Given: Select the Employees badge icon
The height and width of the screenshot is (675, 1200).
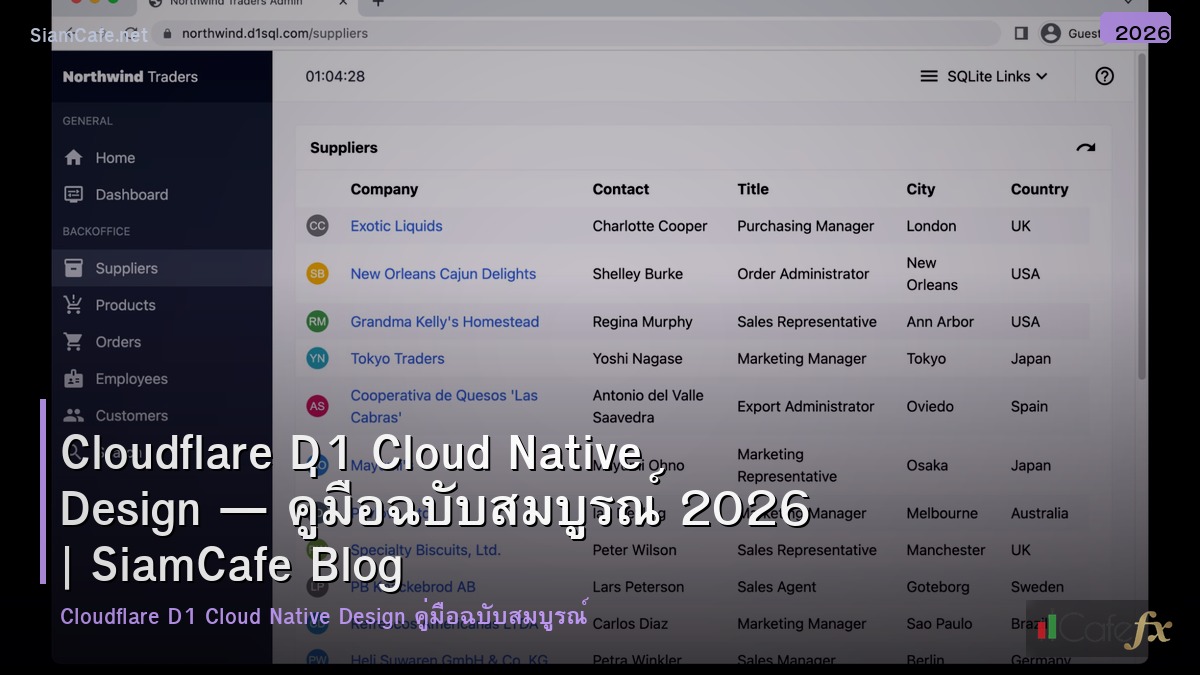Looking at the screenshot, I should 75,378.
